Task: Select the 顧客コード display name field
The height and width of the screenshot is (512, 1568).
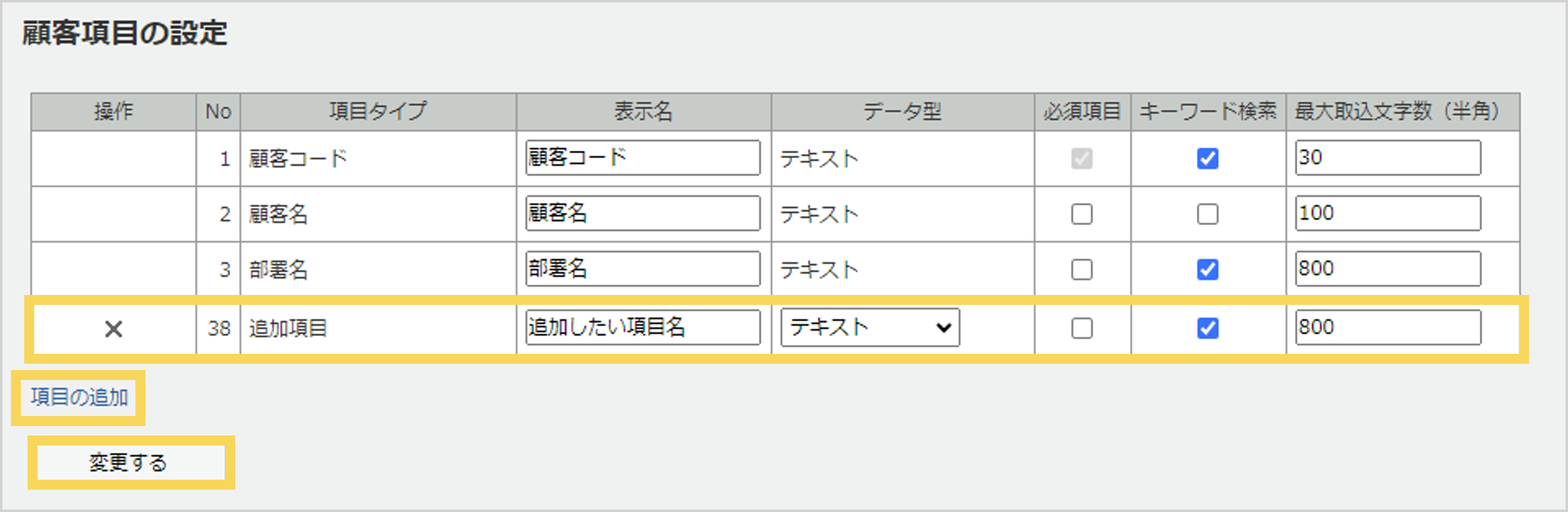Action: point(642,158)
